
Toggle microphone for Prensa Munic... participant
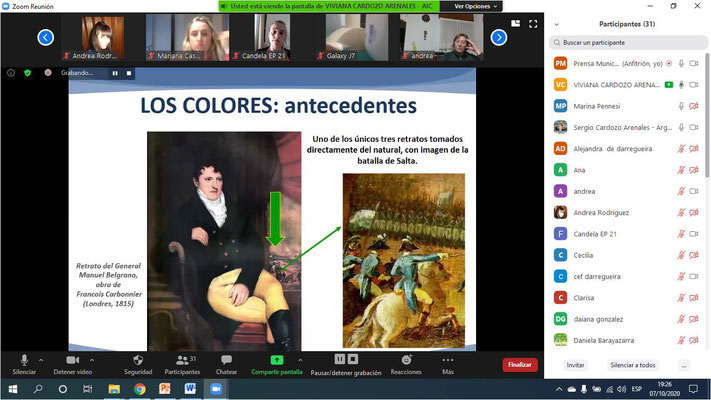pos(681,63)
